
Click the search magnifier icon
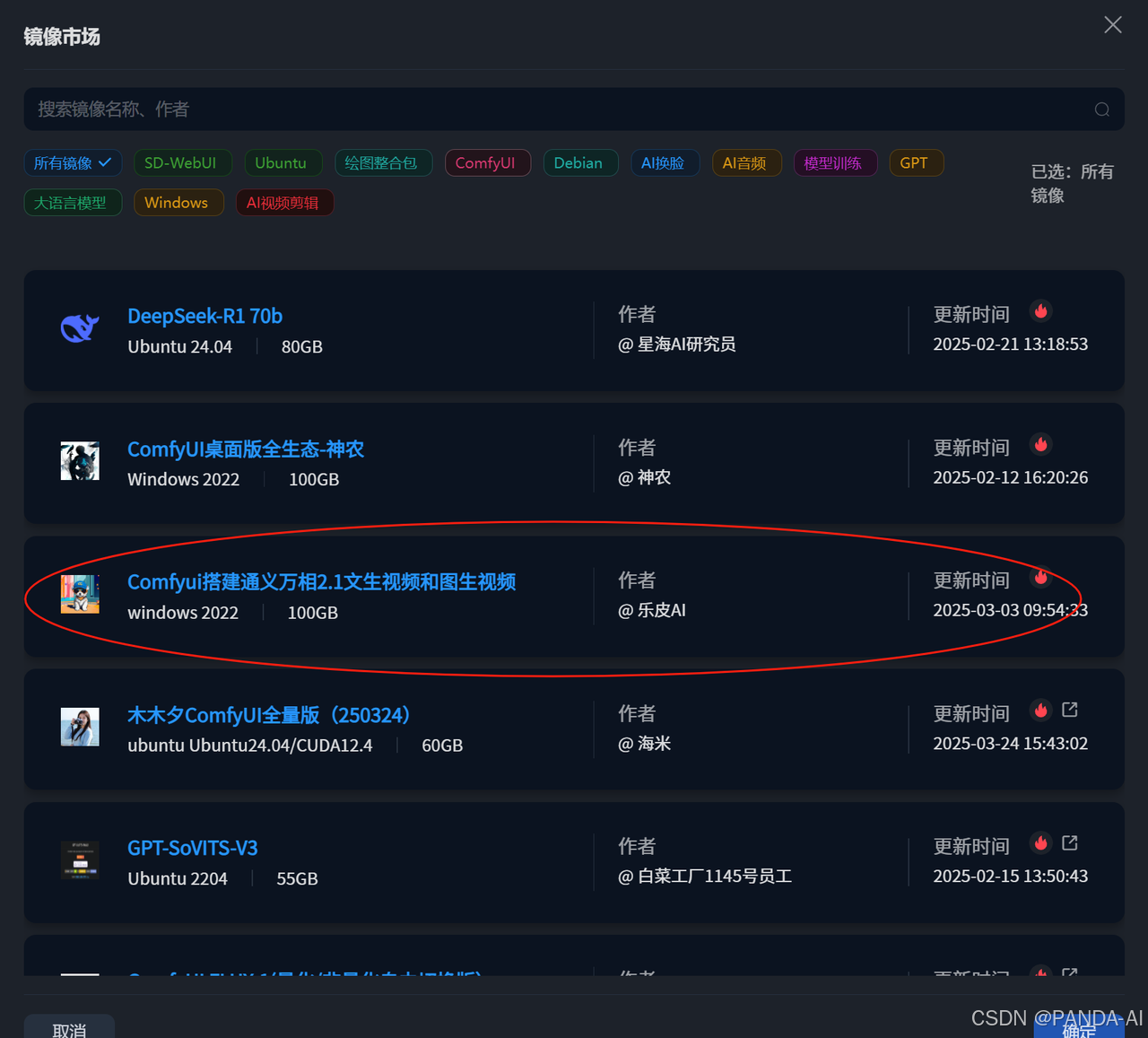point(1102,109)
